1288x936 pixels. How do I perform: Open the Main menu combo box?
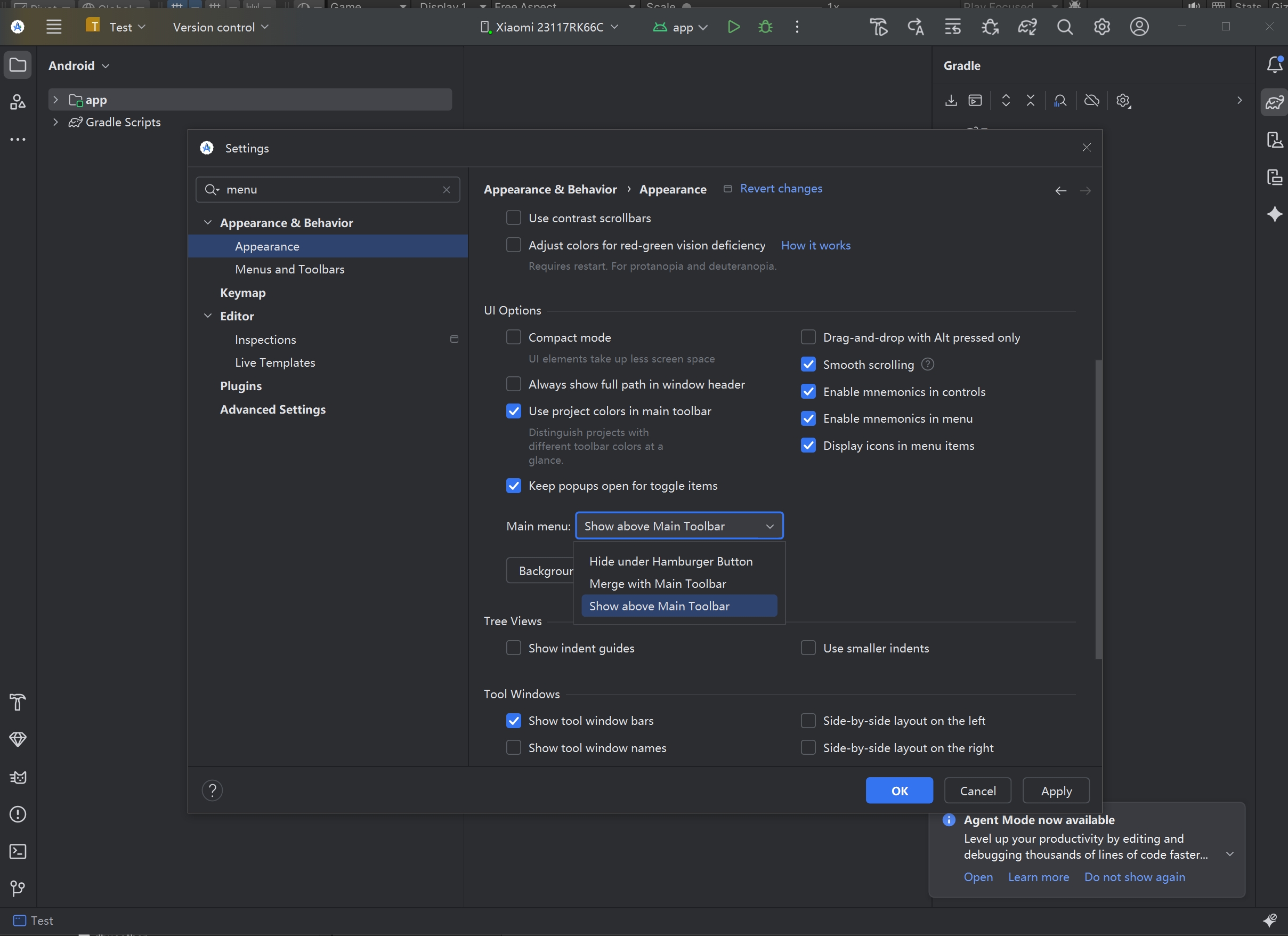tap(679, 526)
